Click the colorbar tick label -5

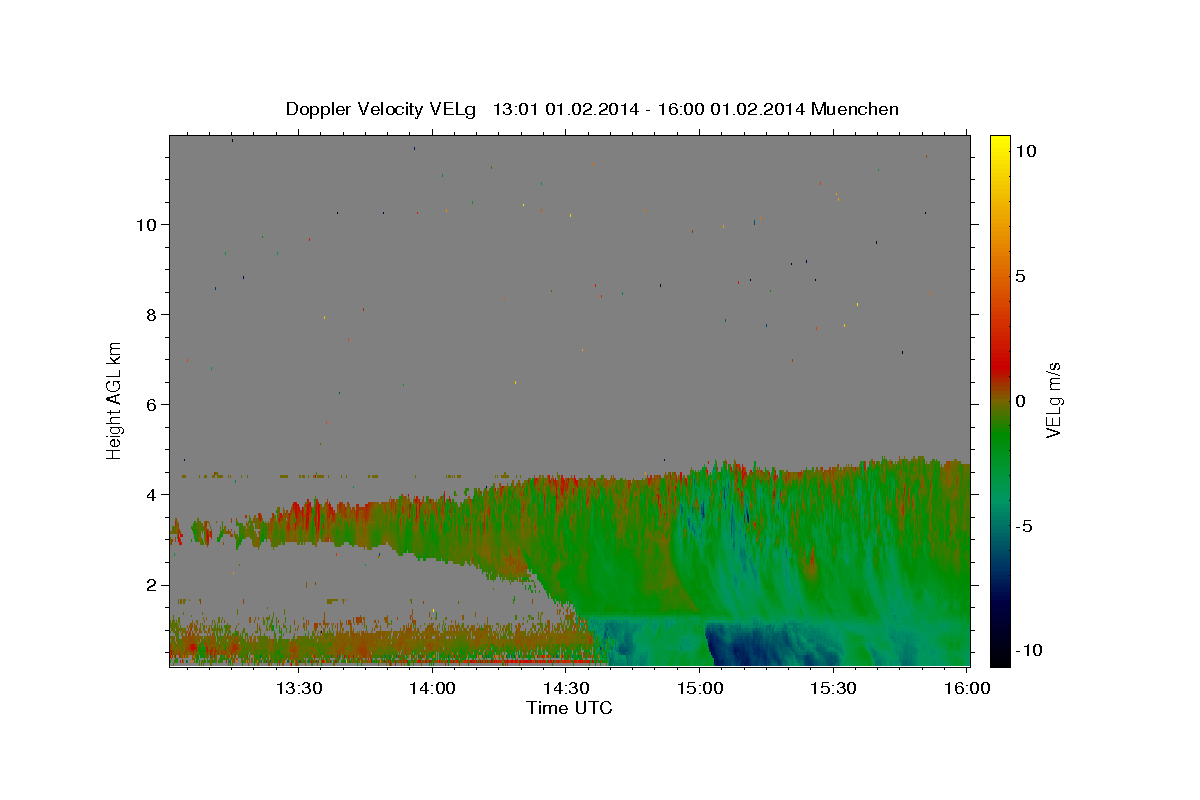click(1024, 526)
